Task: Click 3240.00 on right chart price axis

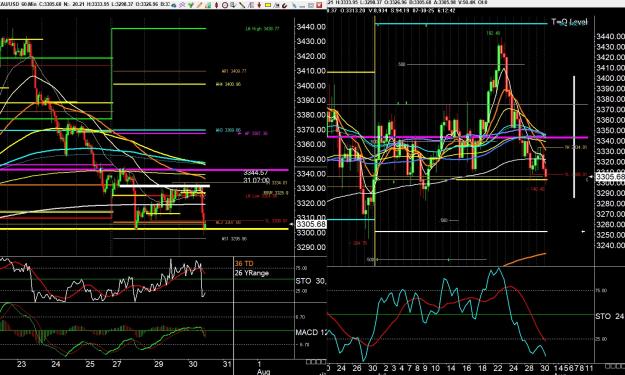Action: tap(610, 245)
